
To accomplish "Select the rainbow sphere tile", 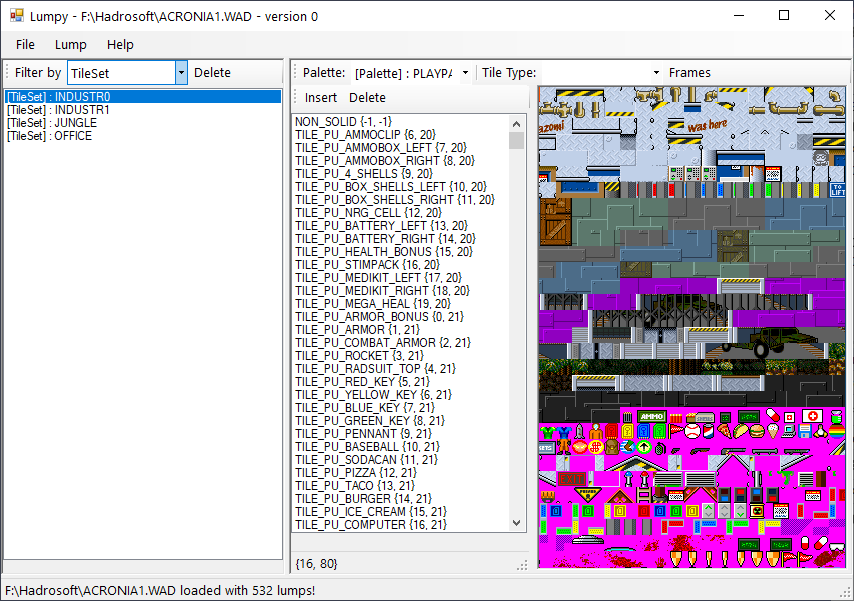I will click(837, 431).
